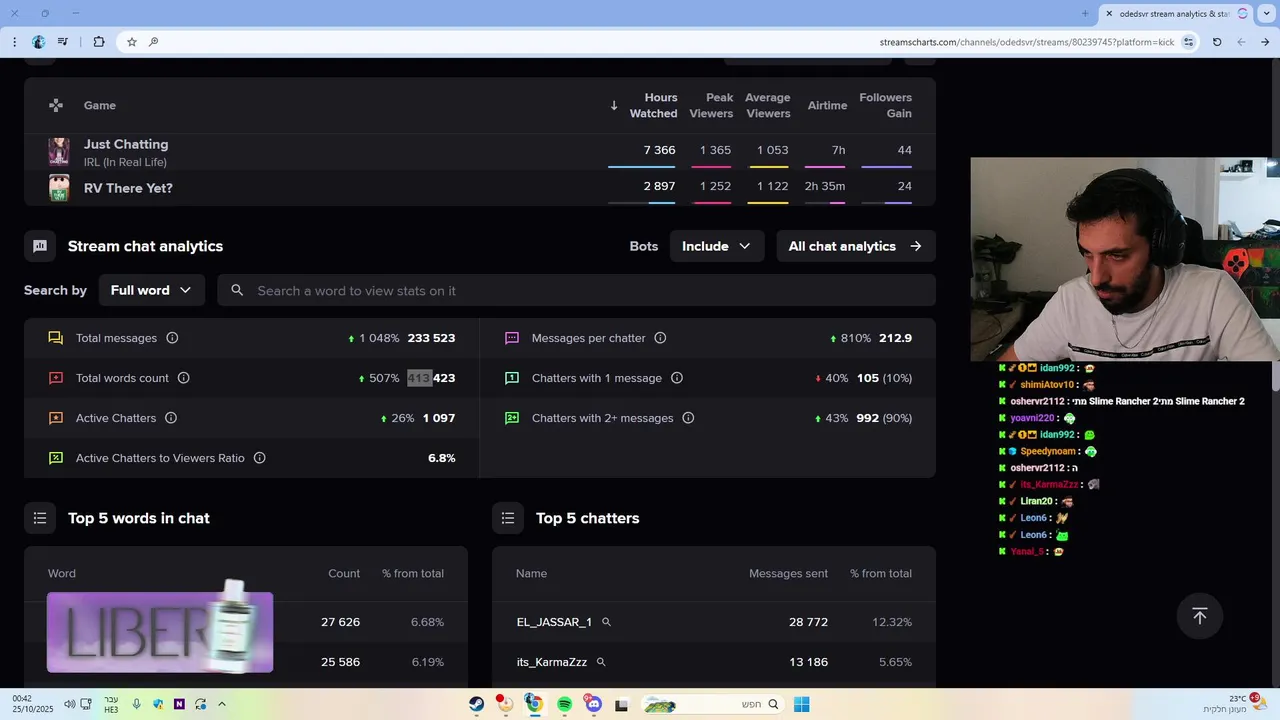
Task: Click the Total messages info icon
Action: point(172,338)
